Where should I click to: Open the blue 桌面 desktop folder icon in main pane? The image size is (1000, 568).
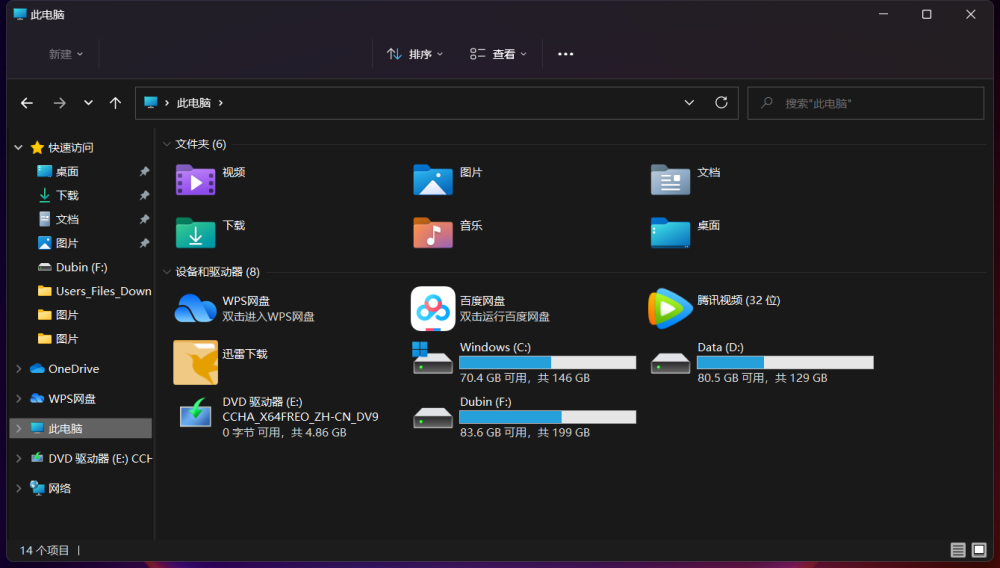coord(670,233)
